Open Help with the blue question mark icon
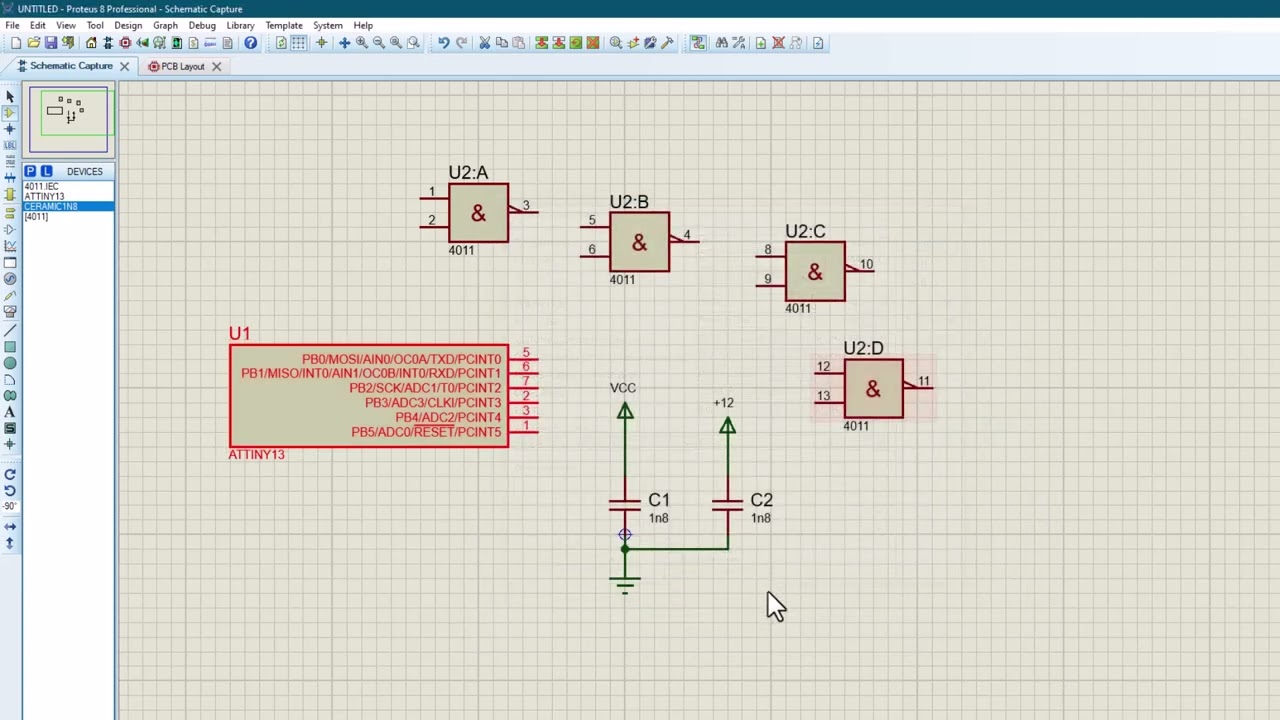 pyautogui.click(x=250, y=43)
